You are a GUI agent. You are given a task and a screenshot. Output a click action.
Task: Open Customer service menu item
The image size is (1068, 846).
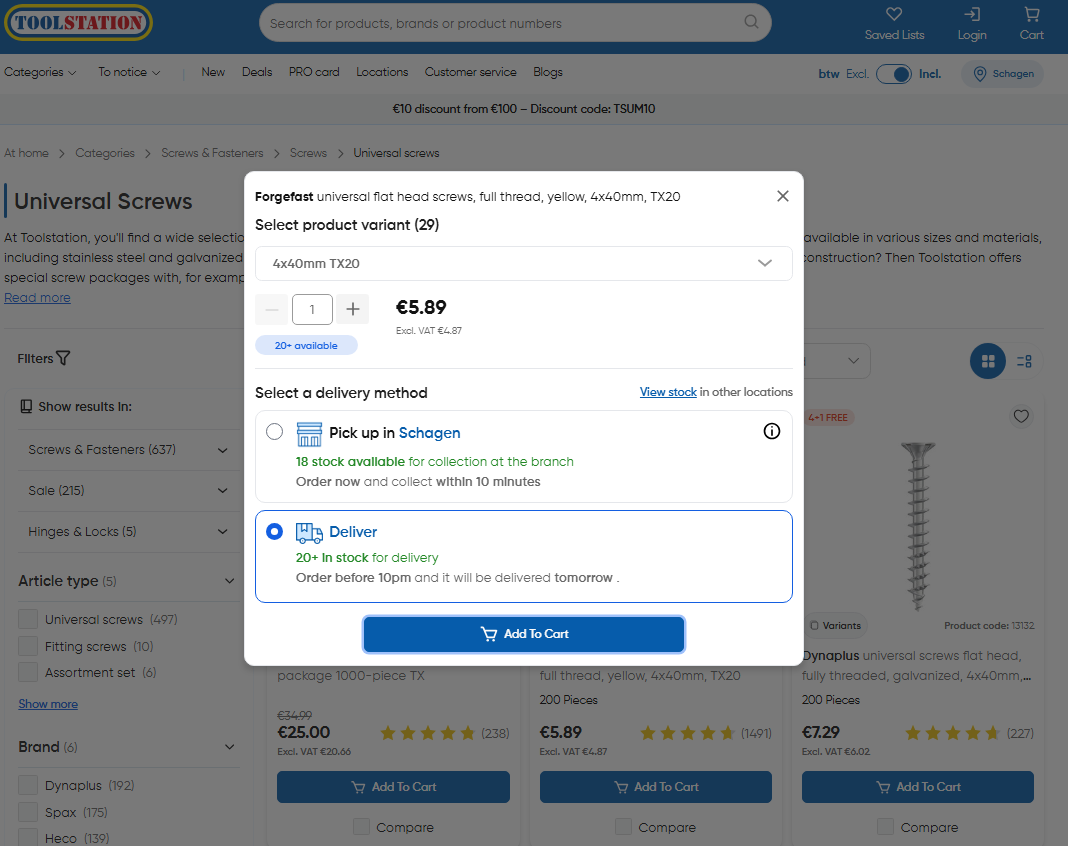click(x=470, y=72)
